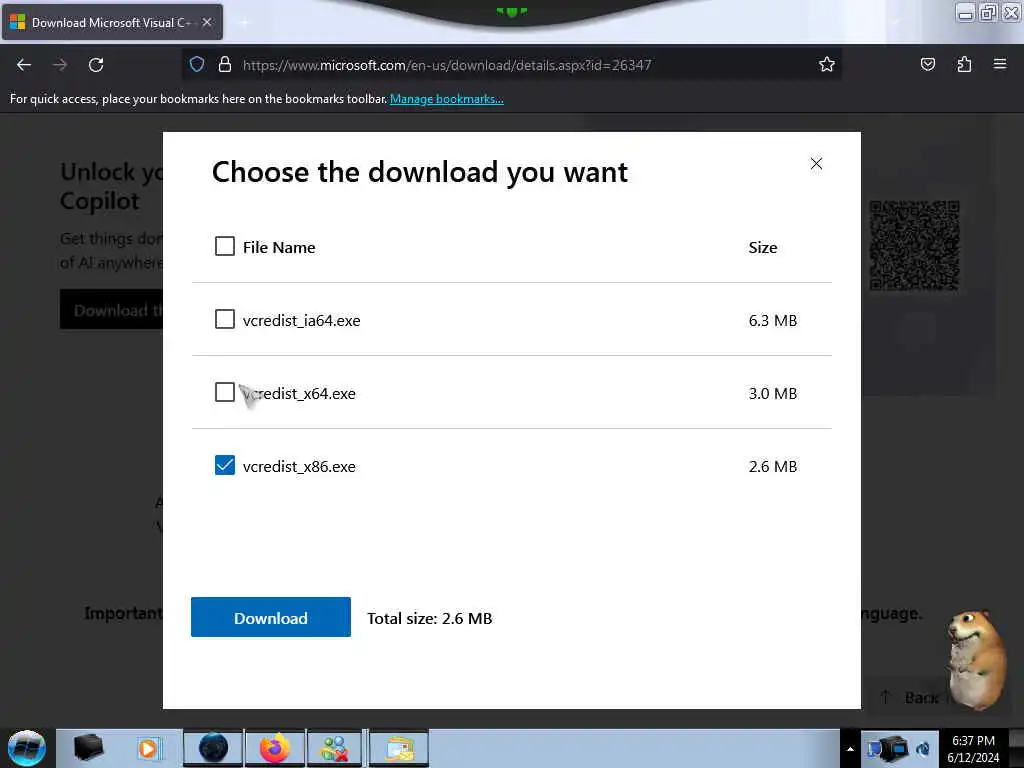This screenshot has height=768, width=1024.
Task: Open the Pocket save icon
Action: coord(927,65)
